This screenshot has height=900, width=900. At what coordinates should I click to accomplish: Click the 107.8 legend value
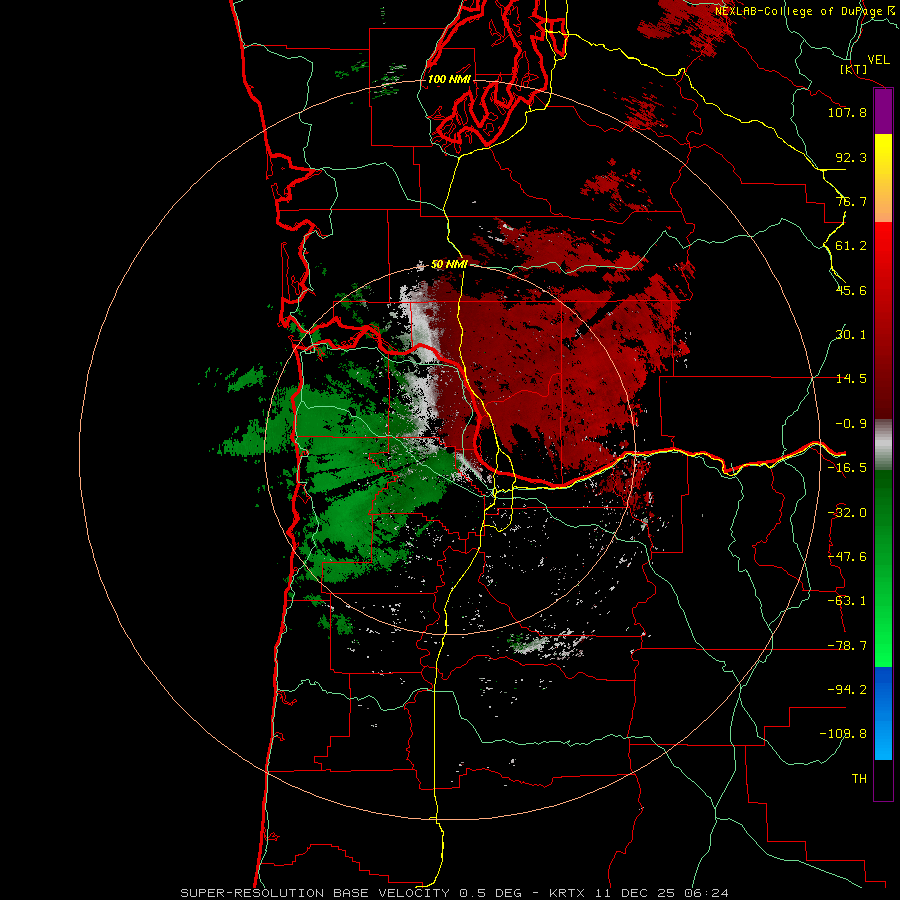tap(847, 112)
